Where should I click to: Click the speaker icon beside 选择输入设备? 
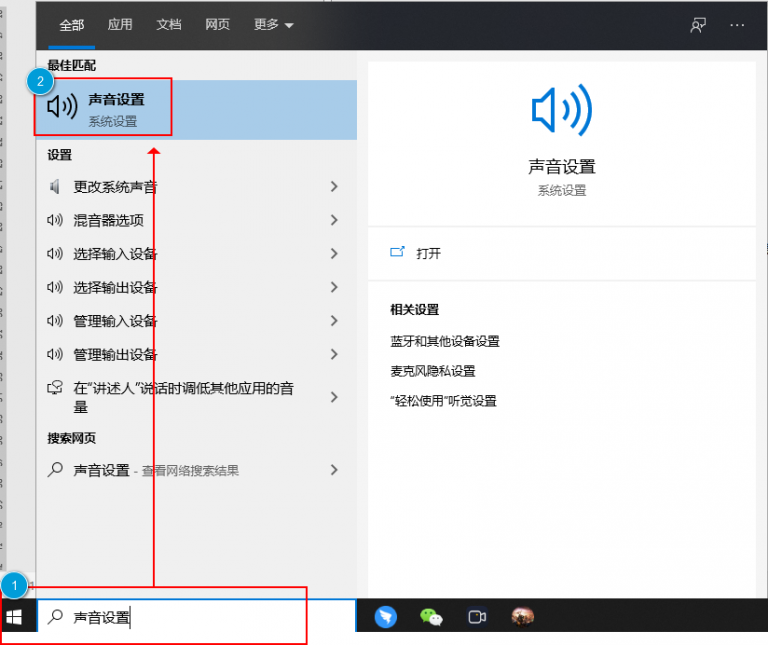(55, 254)
